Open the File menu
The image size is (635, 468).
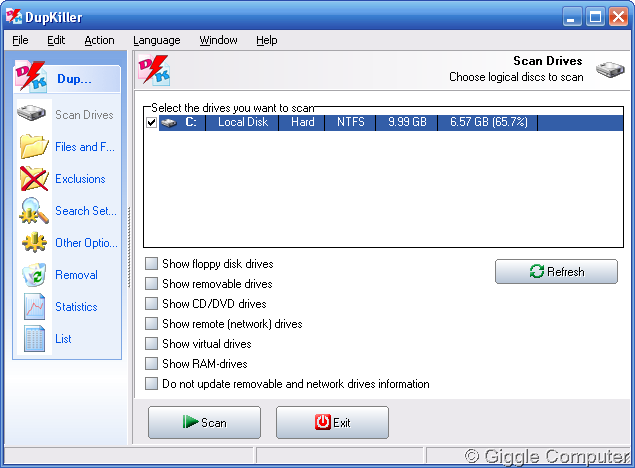pos(20,40)
